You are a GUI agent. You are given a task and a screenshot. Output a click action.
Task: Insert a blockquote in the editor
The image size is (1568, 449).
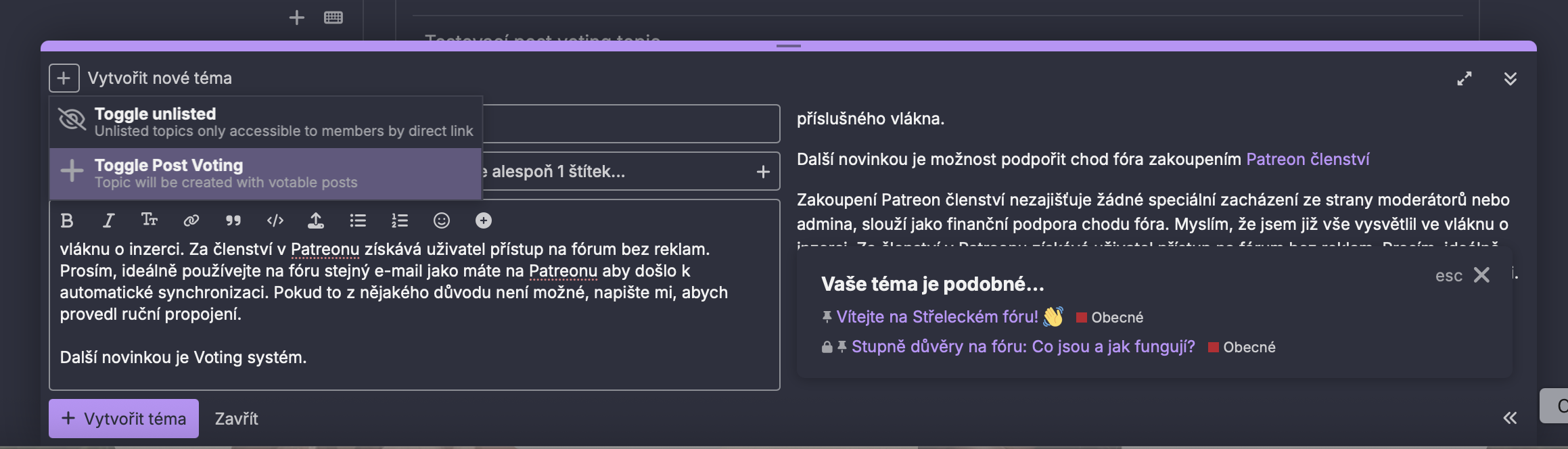(x=233, y=220)
